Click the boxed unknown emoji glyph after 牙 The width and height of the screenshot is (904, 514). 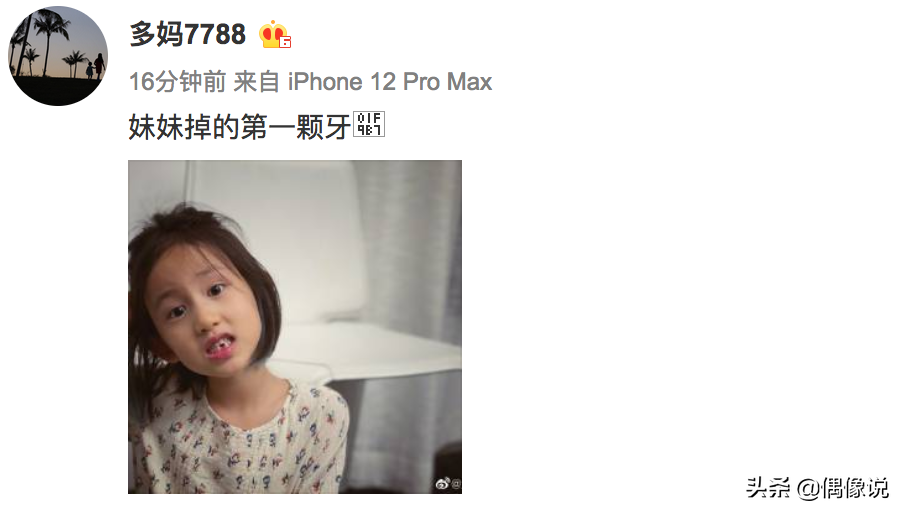click(x=369, y=124)
